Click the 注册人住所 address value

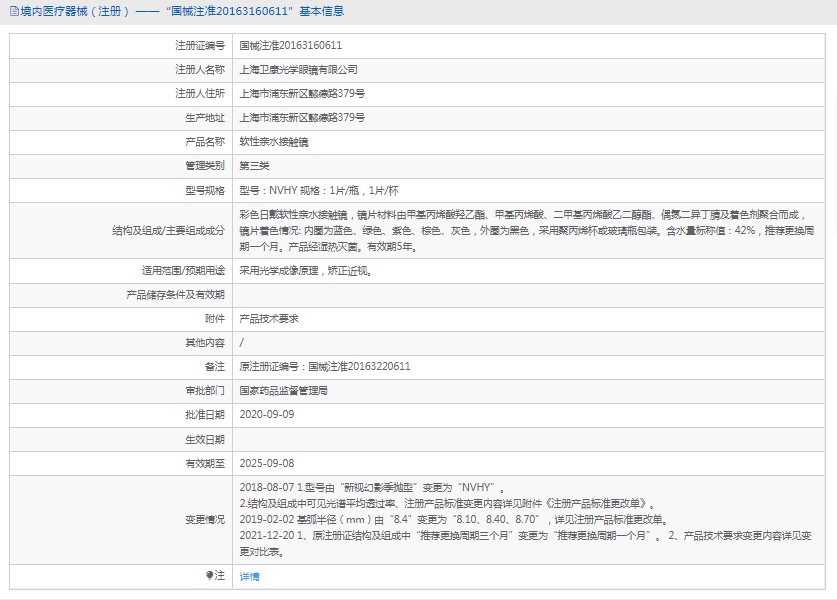point(302,94)
